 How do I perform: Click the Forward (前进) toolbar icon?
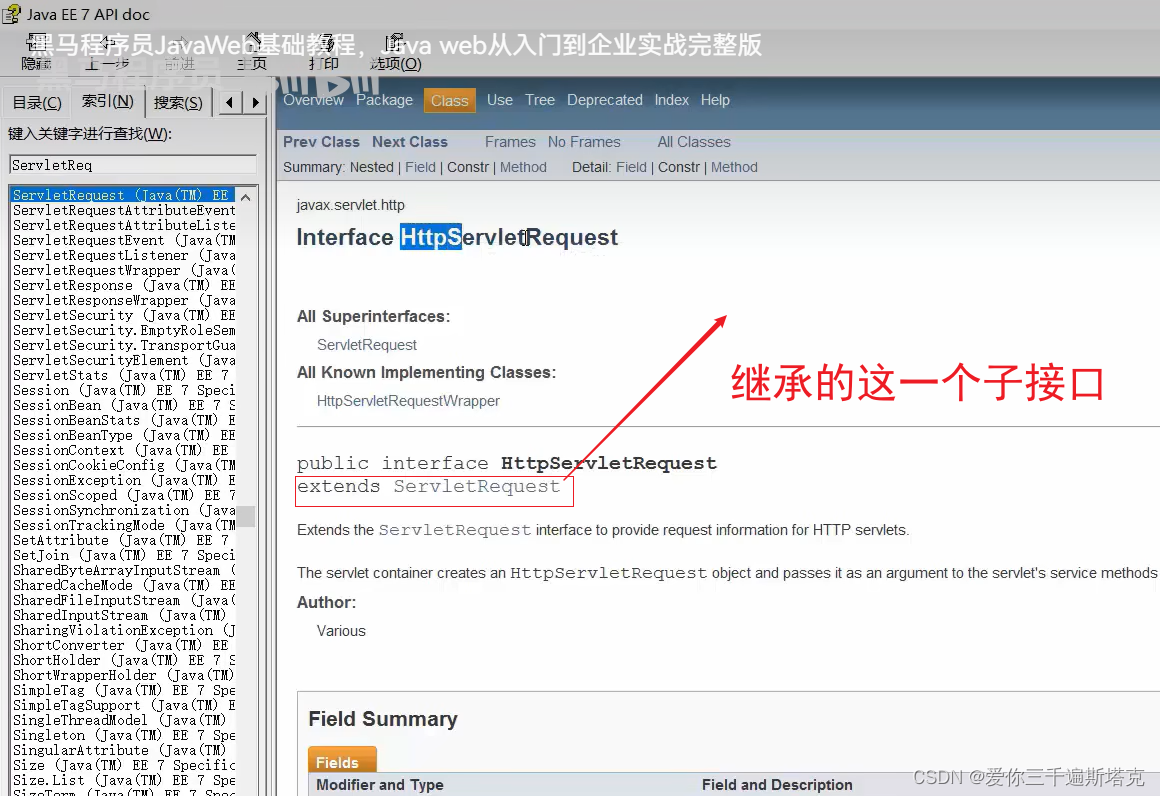[x=180, y=50]
